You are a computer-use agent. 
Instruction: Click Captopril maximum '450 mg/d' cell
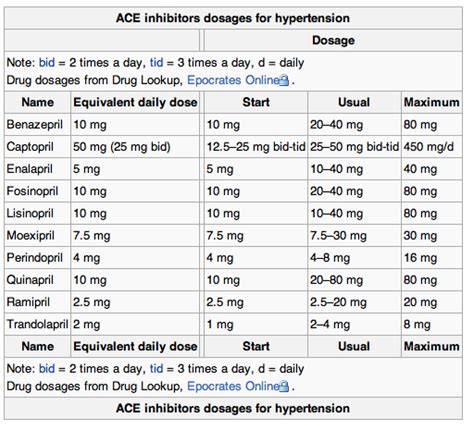click(x=432, y=147)
